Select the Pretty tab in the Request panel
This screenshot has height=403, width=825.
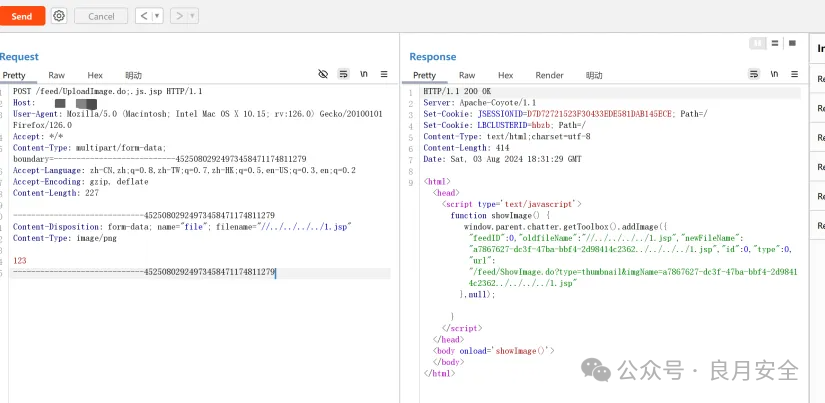point(14,75)
